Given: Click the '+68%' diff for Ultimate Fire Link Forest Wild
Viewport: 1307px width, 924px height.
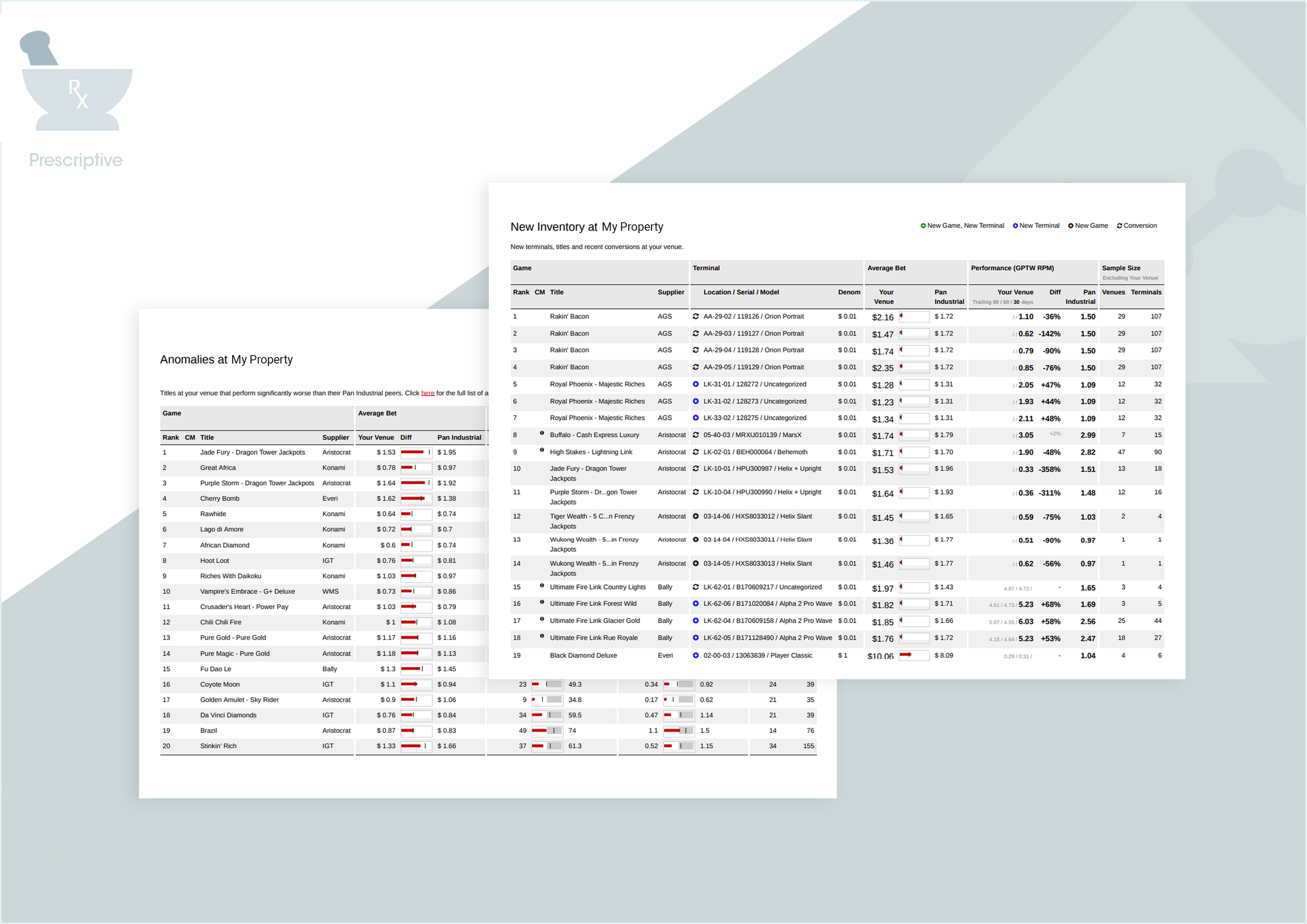Looking at the screenshot, I should click(1050, 605).
